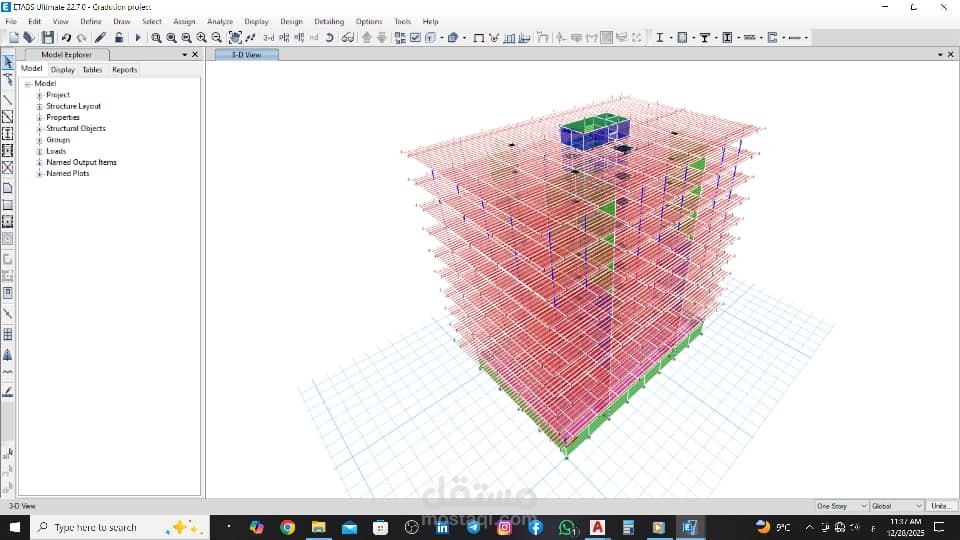Open the Tools menu

(x=402, y=21)
